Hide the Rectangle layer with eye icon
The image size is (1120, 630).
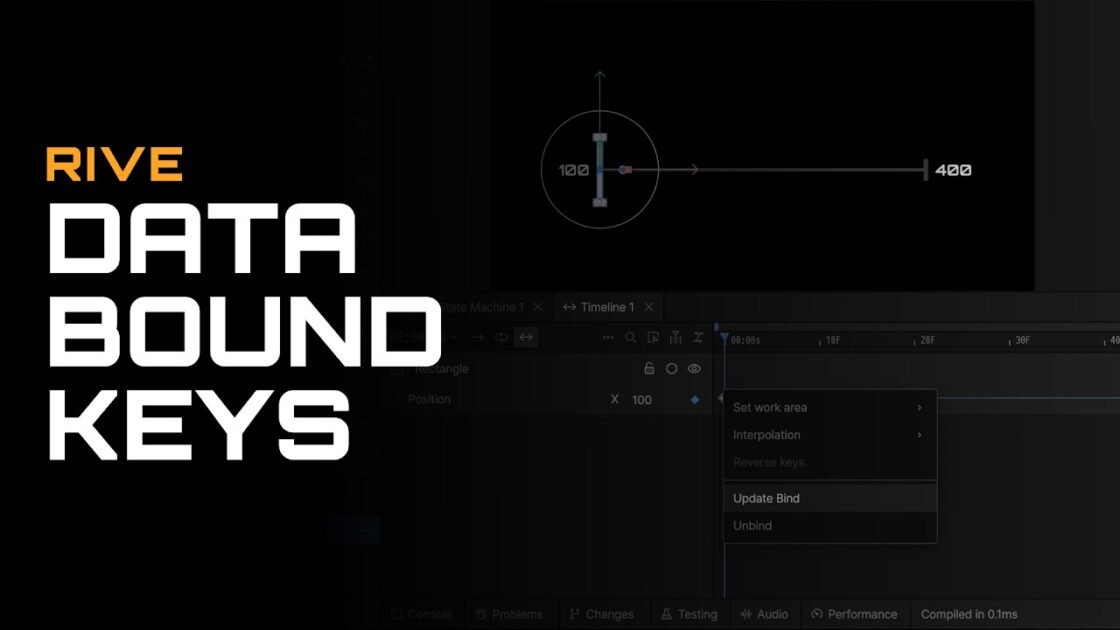point(694,369)
